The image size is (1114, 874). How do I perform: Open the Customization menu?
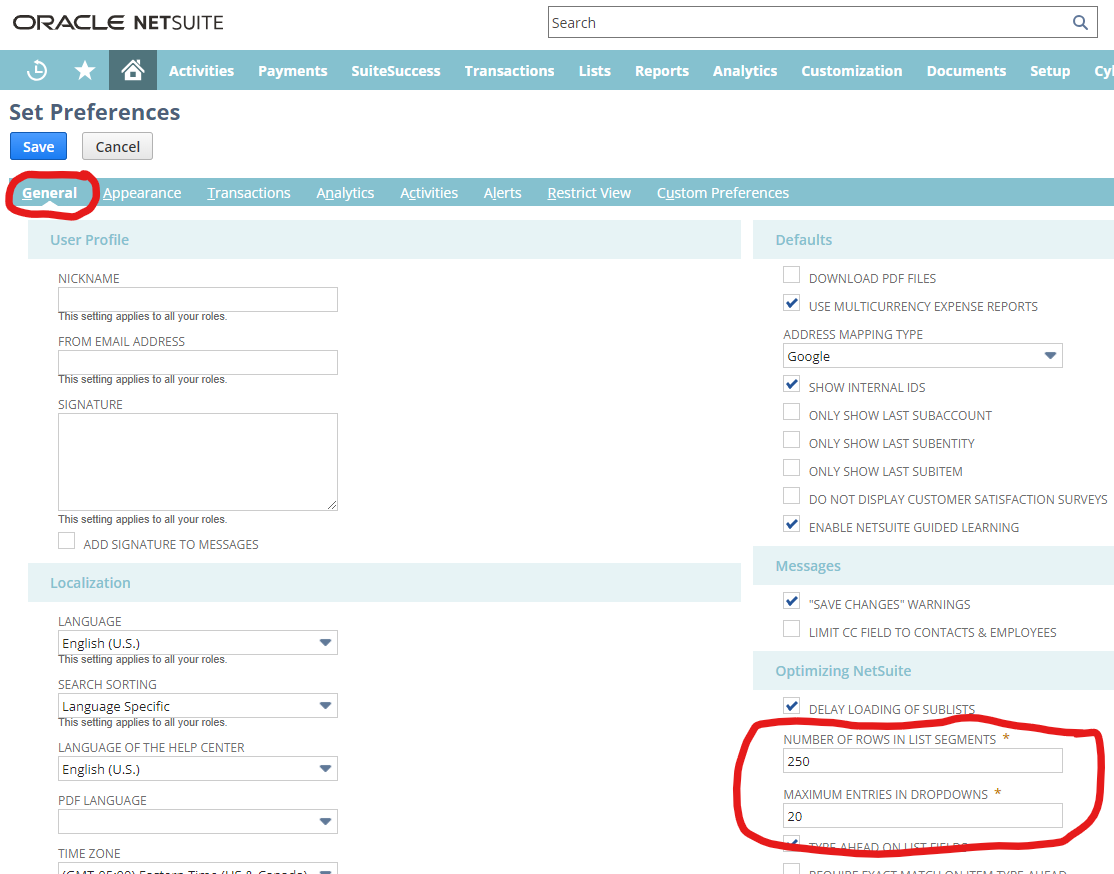[852, 71]
